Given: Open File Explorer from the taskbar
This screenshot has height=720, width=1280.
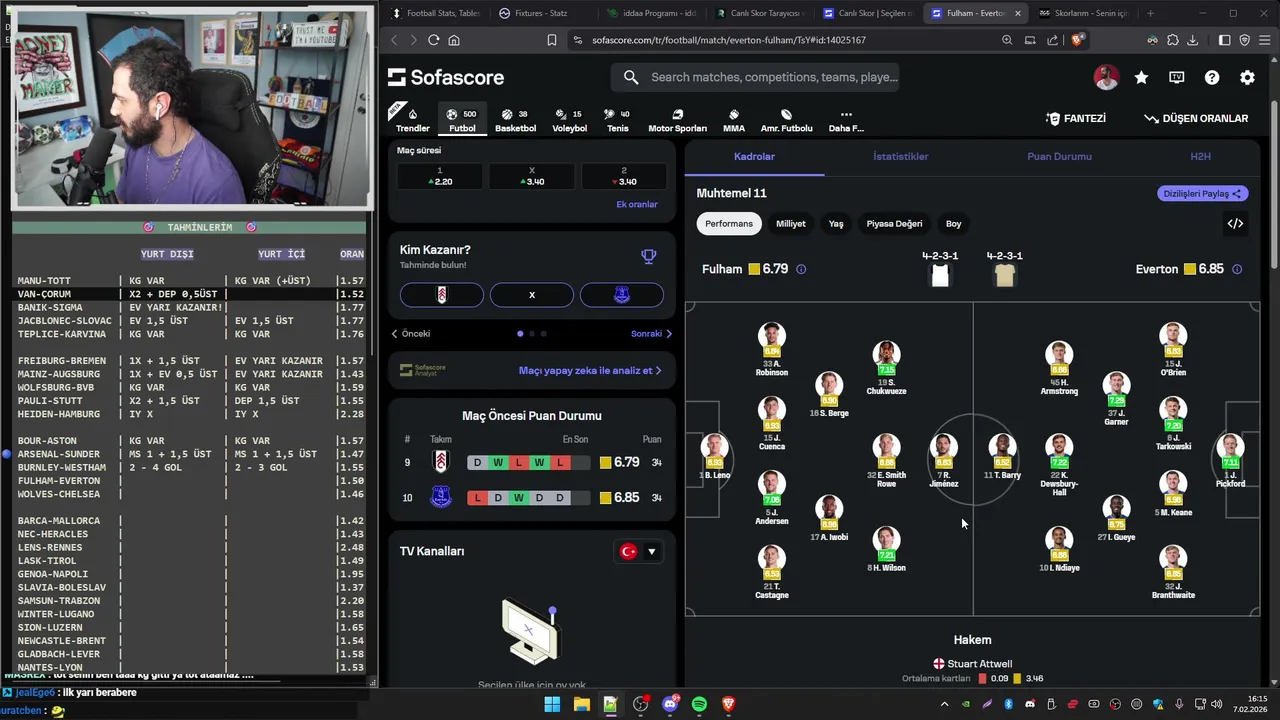Looking at the screenshot, I should (x=581, y=704).
